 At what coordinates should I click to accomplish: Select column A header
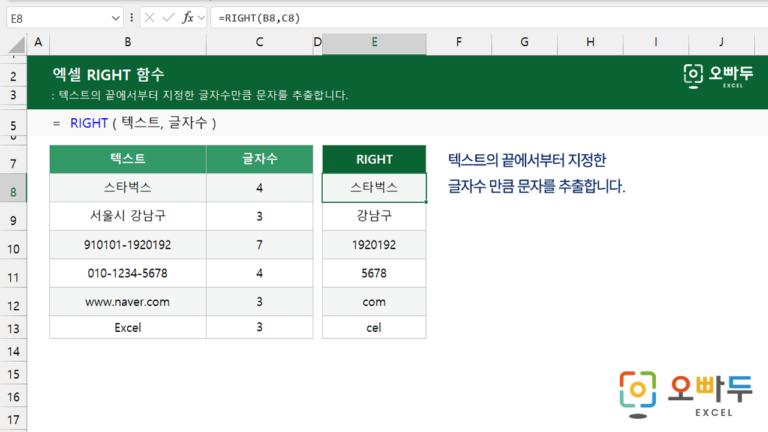coord(38,42)
